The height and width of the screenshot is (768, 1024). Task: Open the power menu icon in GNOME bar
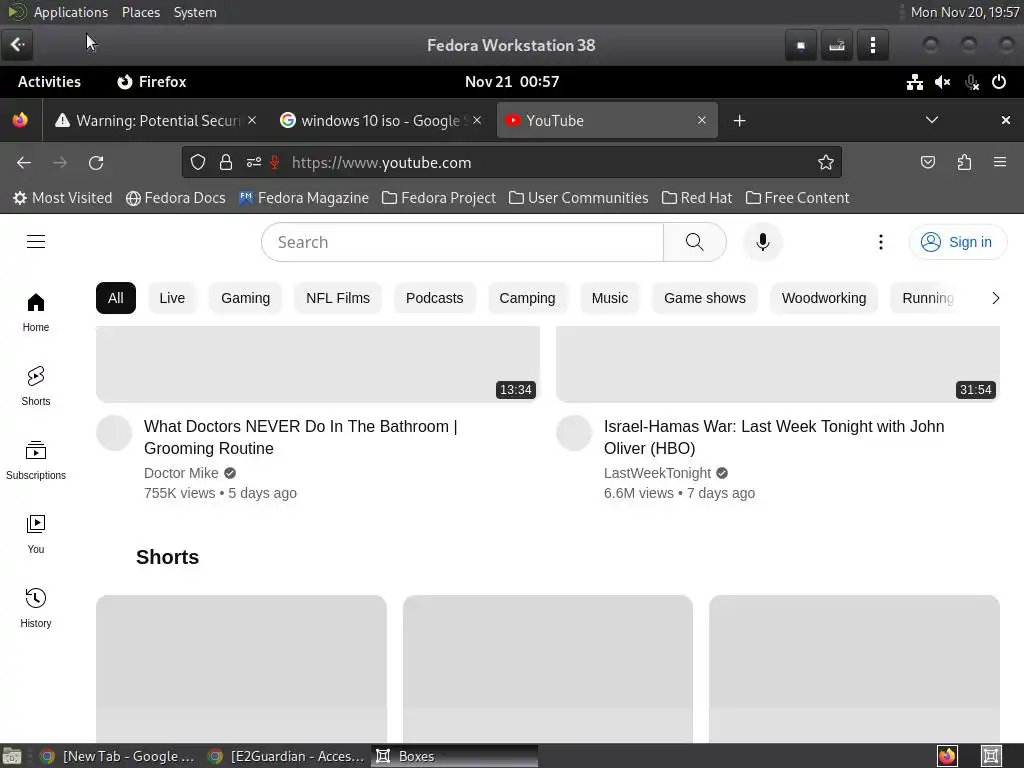[999, 82]
